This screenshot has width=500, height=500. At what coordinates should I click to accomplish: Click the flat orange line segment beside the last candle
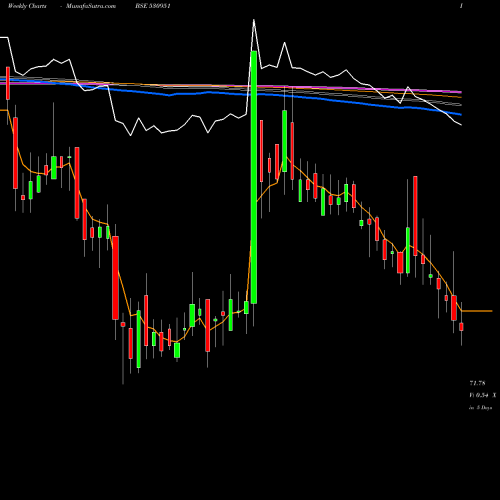pos(477,311)
